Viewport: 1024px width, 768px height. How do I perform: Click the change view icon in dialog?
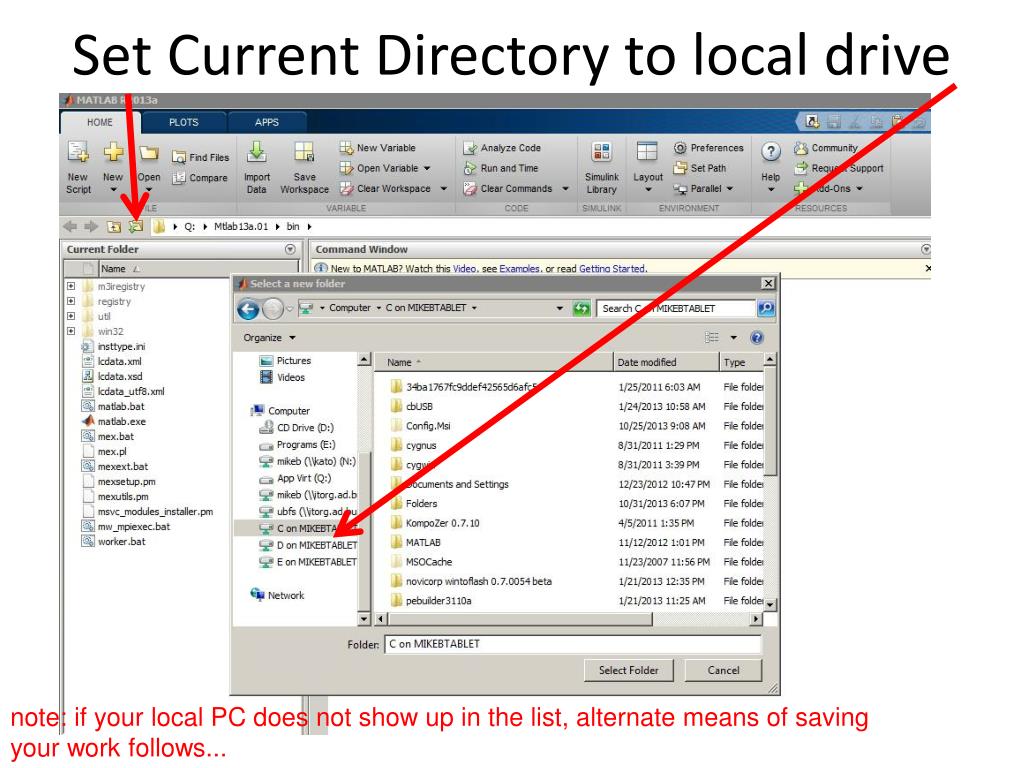tap(712, 338)
